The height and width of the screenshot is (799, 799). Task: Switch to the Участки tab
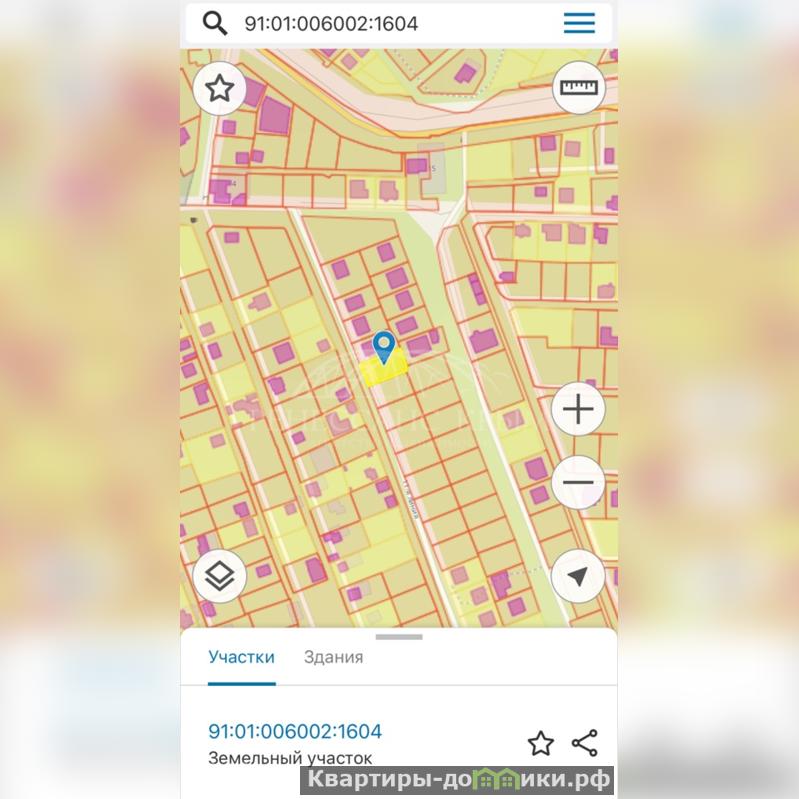[x=242, y=657]
